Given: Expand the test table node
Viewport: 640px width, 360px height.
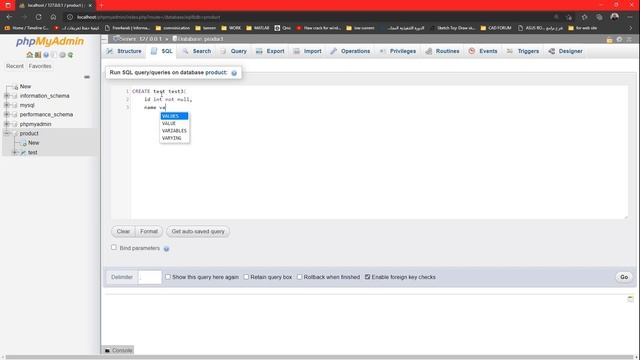Looking at the screenshot, I should (15, 152).
